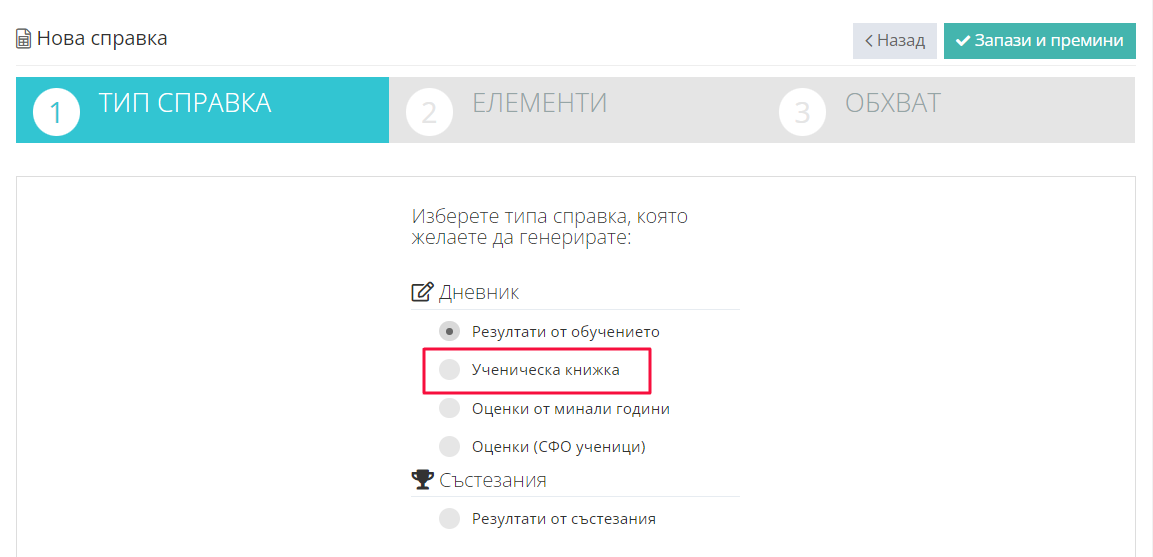Click the chevron icon in the Назад button

click(x=868, y=40)
